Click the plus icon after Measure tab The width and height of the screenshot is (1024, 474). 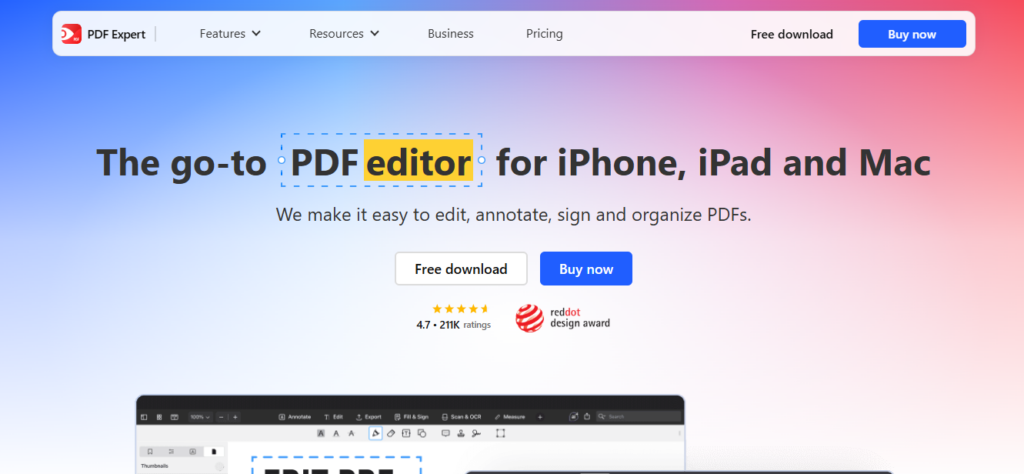tap(540, 417)
